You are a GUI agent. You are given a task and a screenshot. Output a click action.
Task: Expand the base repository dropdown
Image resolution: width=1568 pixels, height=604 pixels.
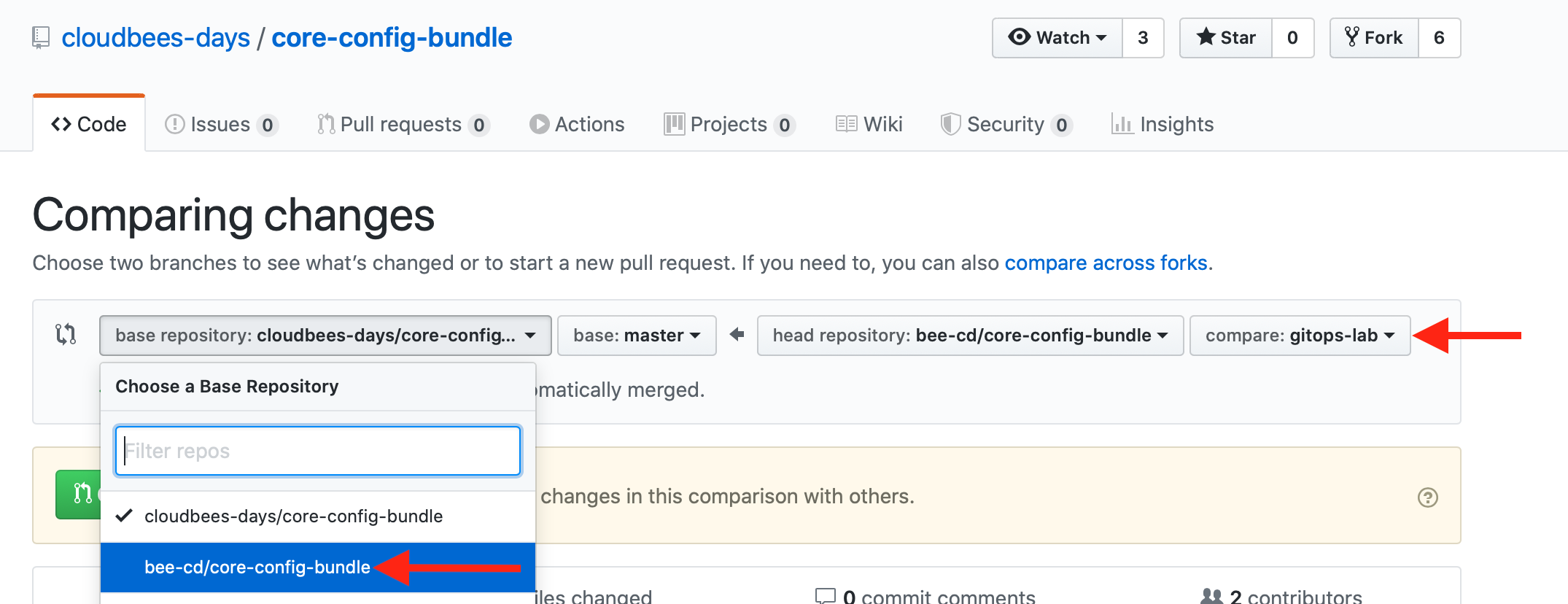coord(325,336)
